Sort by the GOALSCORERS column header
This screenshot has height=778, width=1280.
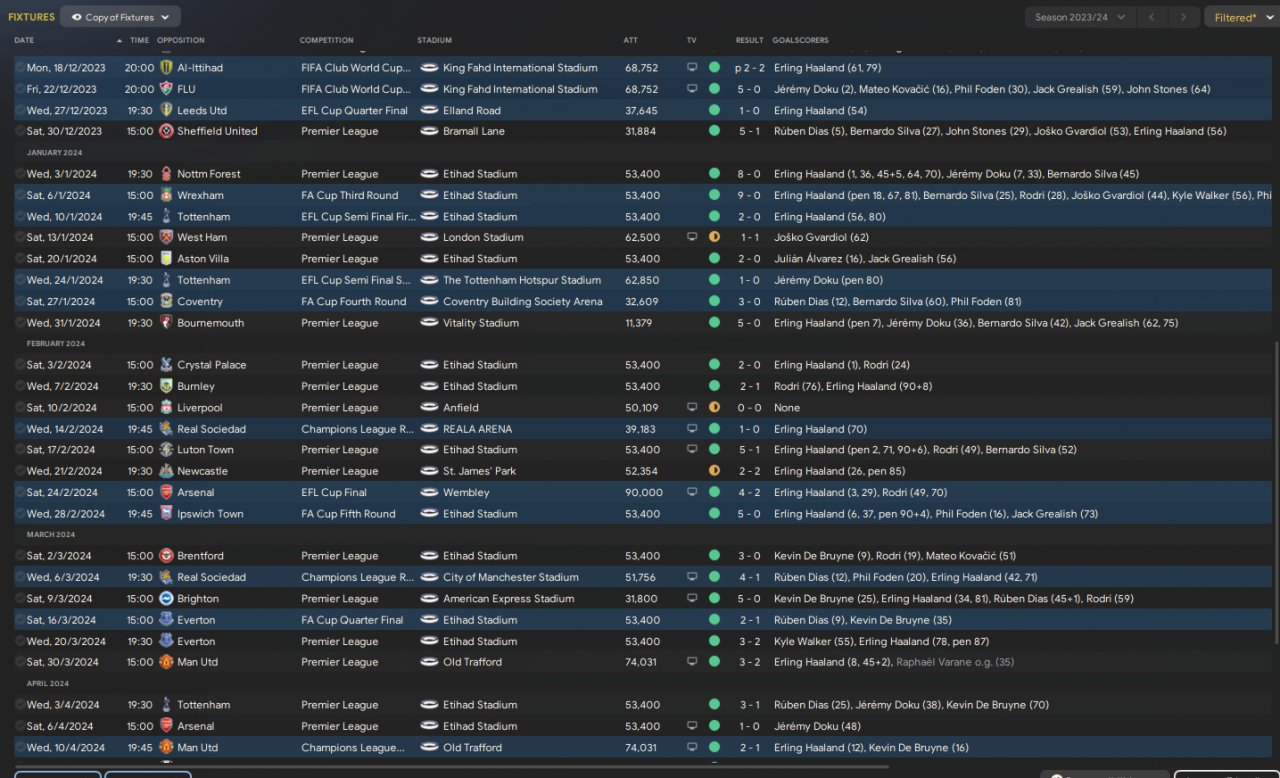[800, 41]
